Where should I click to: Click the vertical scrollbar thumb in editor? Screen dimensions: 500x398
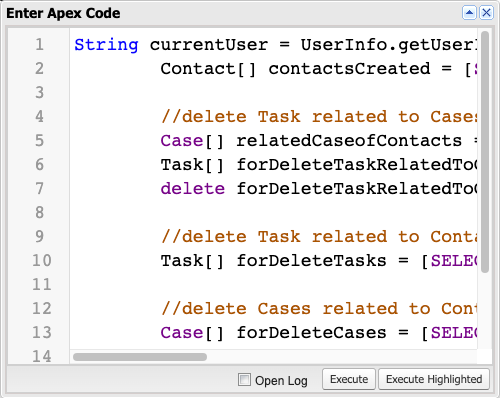485,152
